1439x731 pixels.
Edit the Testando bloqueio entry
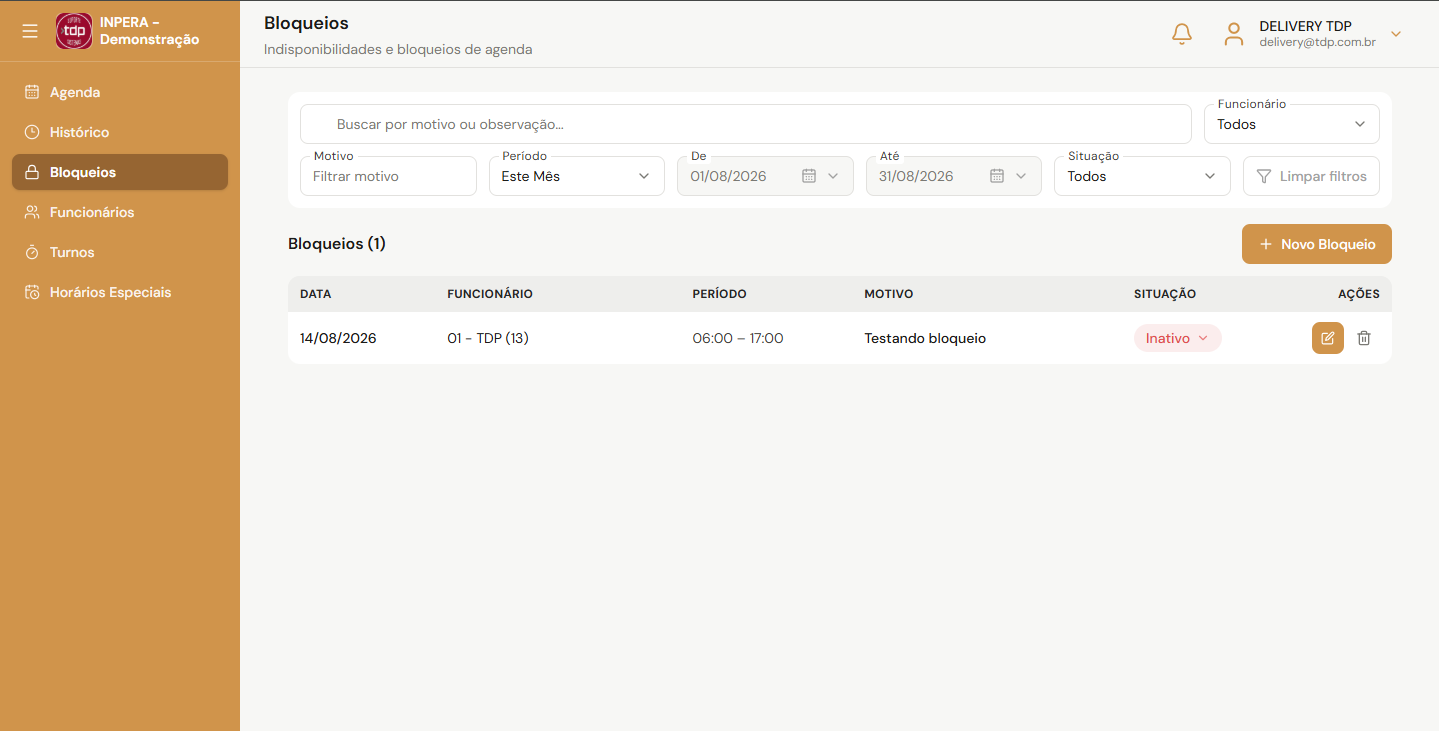click(x=1328, y=338)
